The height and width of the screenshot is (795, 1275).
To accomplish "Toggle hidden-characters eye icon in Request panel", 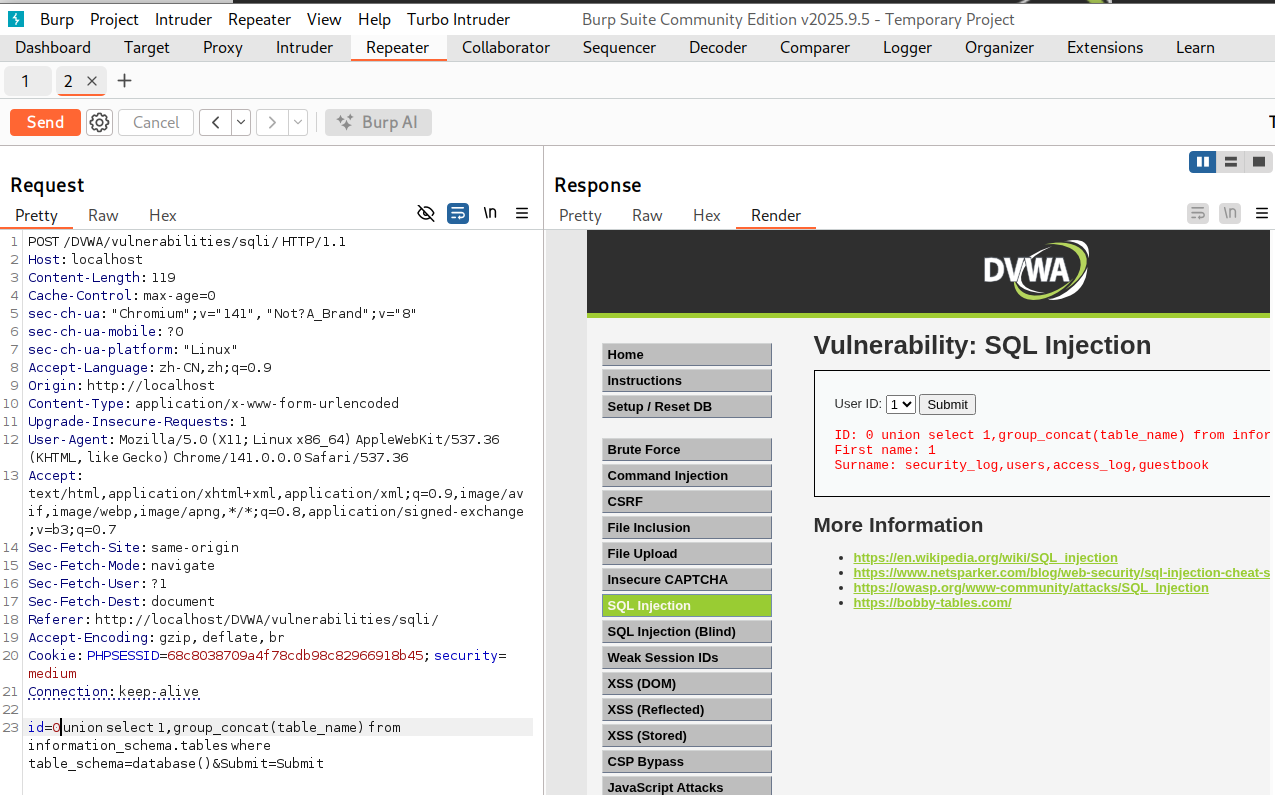I will [x=426, y=213].
